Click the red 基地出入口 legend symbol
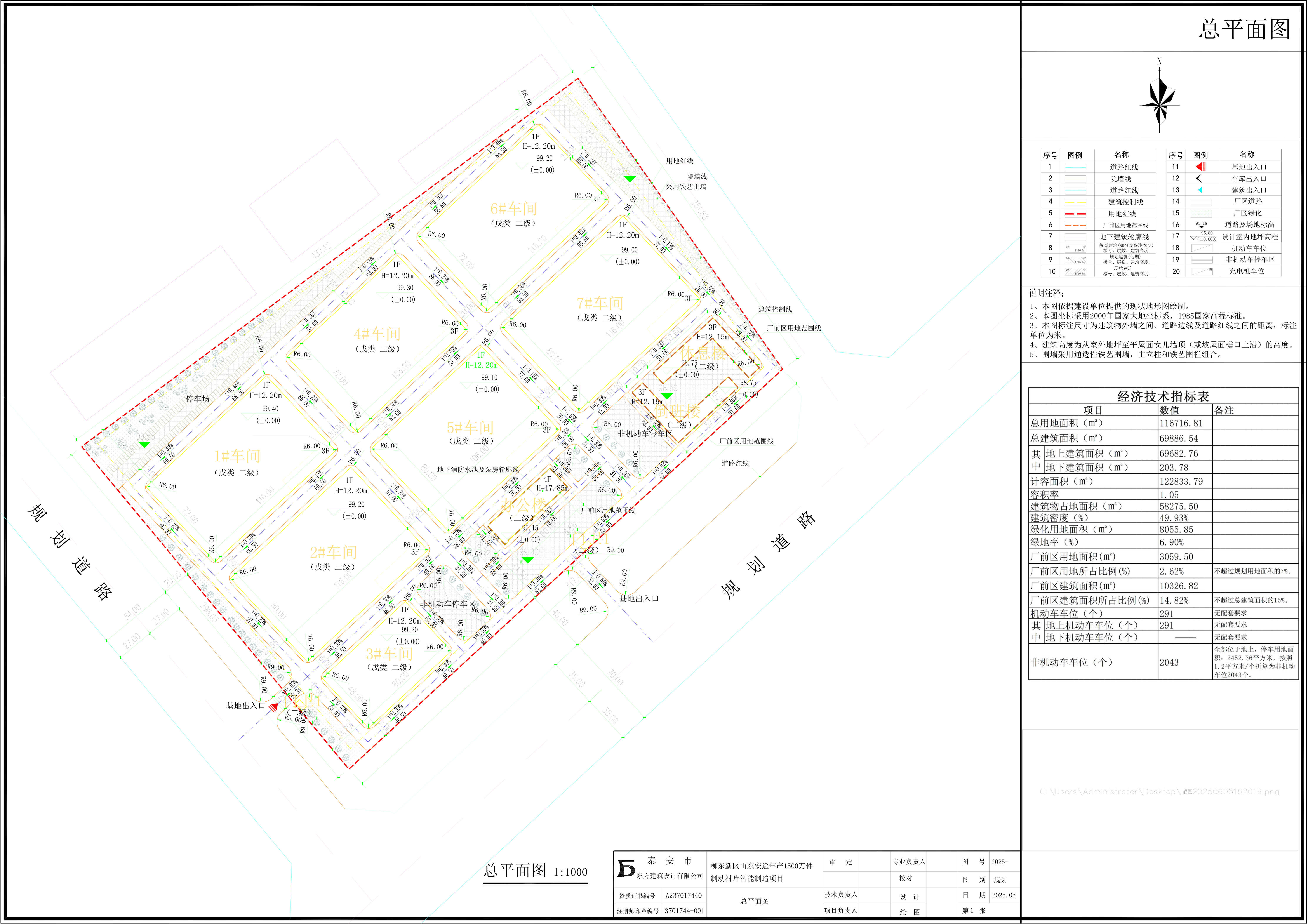Viewport: 1307px width, 924px height. [1200, 167]
